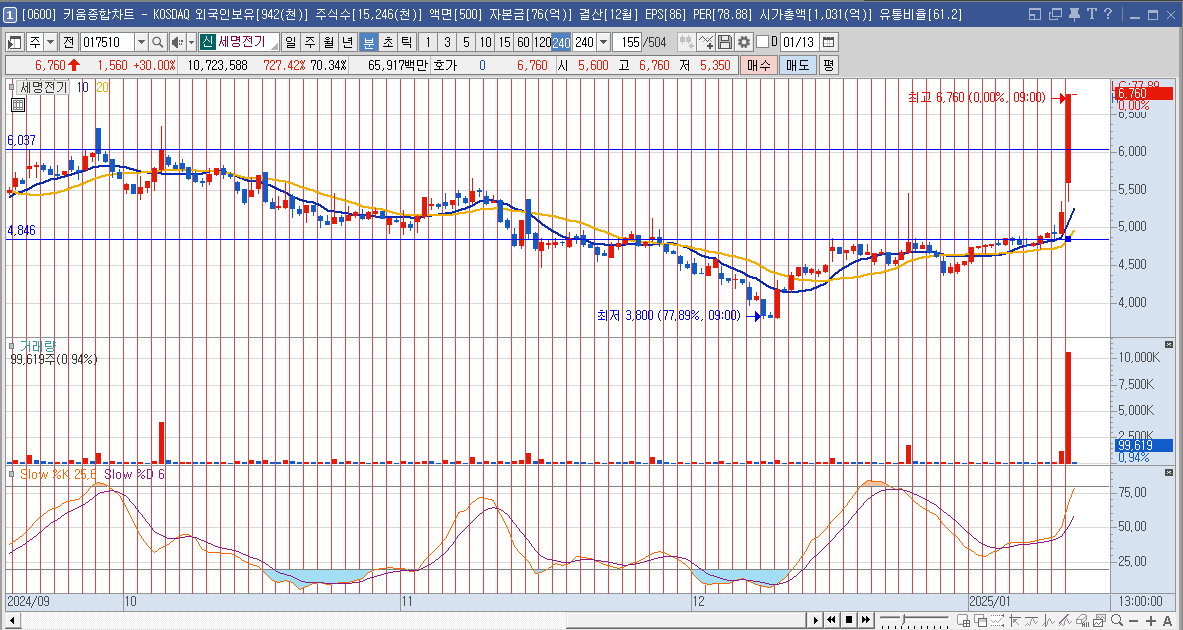This screenshot has width=1183, height=630.
Task: Click the chart picture overlay icon
Action: tap(1099, 619)
